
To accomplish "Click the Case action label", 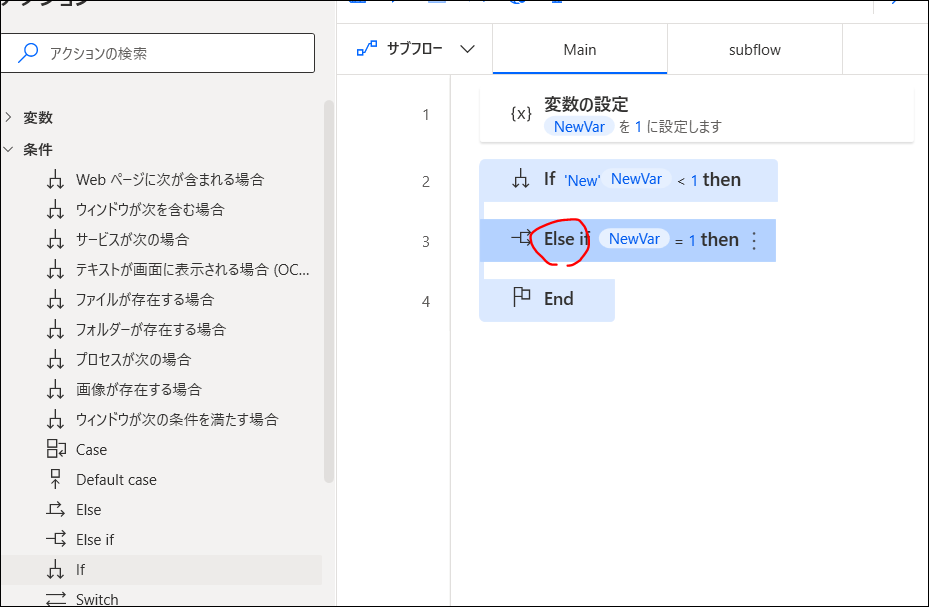I will pyautogui.click(x=91, y=449).
